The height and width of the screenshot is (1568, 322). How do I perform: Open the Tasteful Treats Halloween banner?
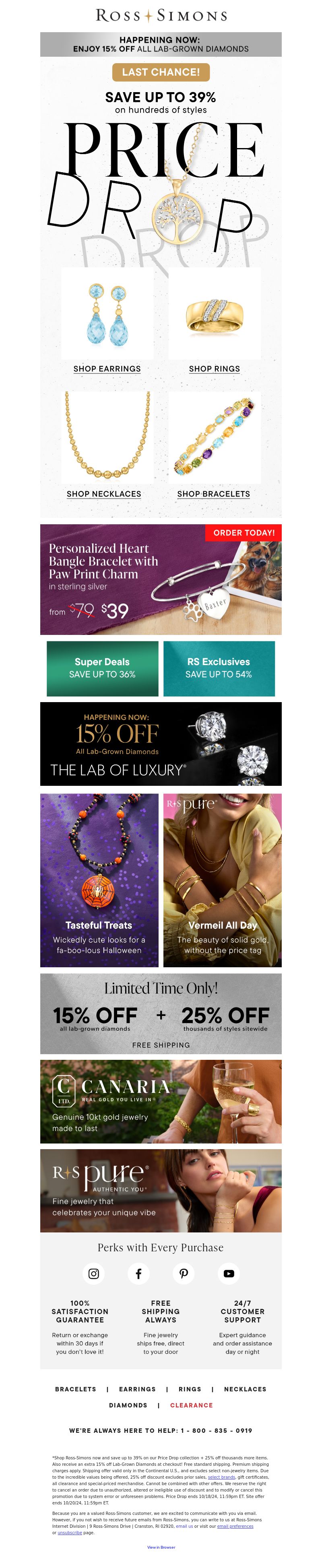coord(99,880)
